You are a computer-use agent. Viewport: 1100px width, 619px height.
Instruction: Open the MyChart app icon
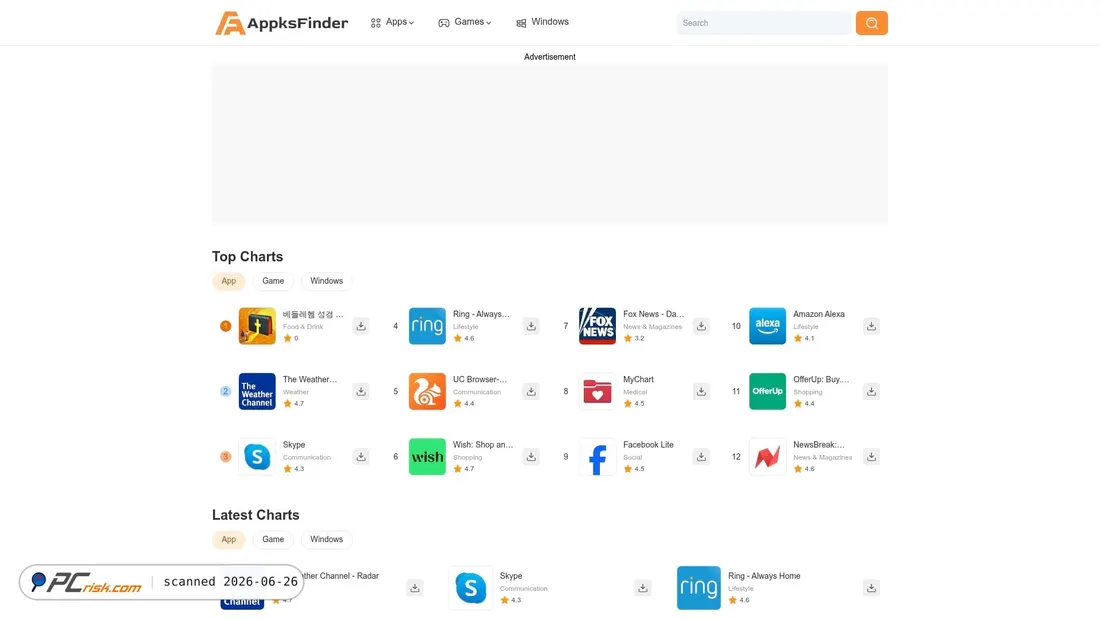(x=597, y=391)
